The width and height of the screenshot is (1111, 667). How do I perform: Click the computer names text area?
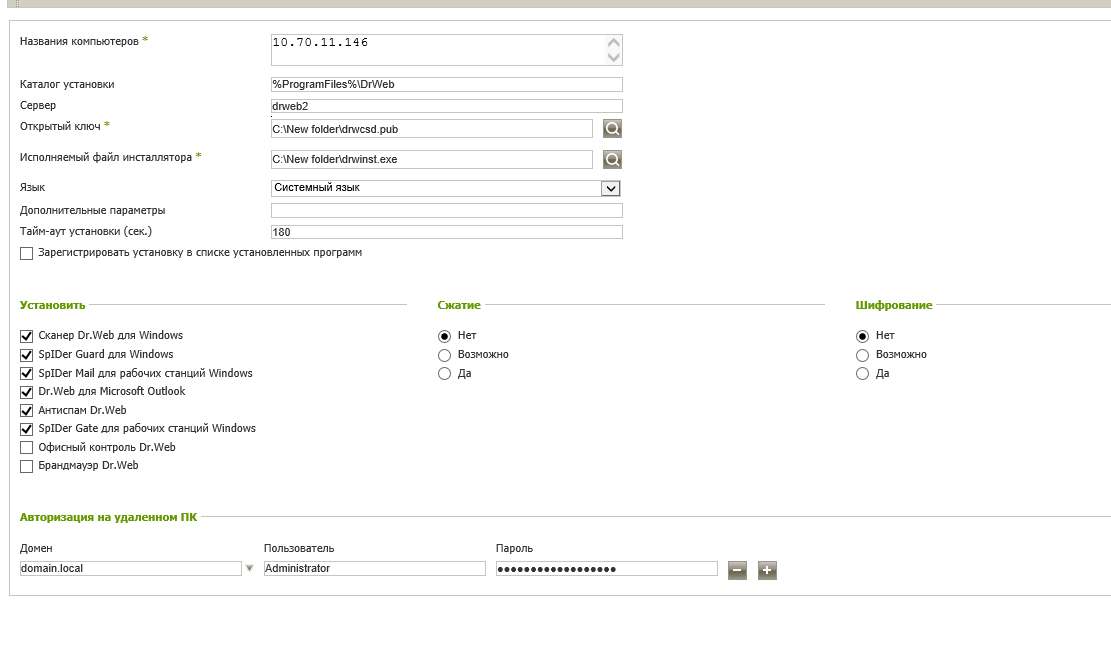coord(446,50)
